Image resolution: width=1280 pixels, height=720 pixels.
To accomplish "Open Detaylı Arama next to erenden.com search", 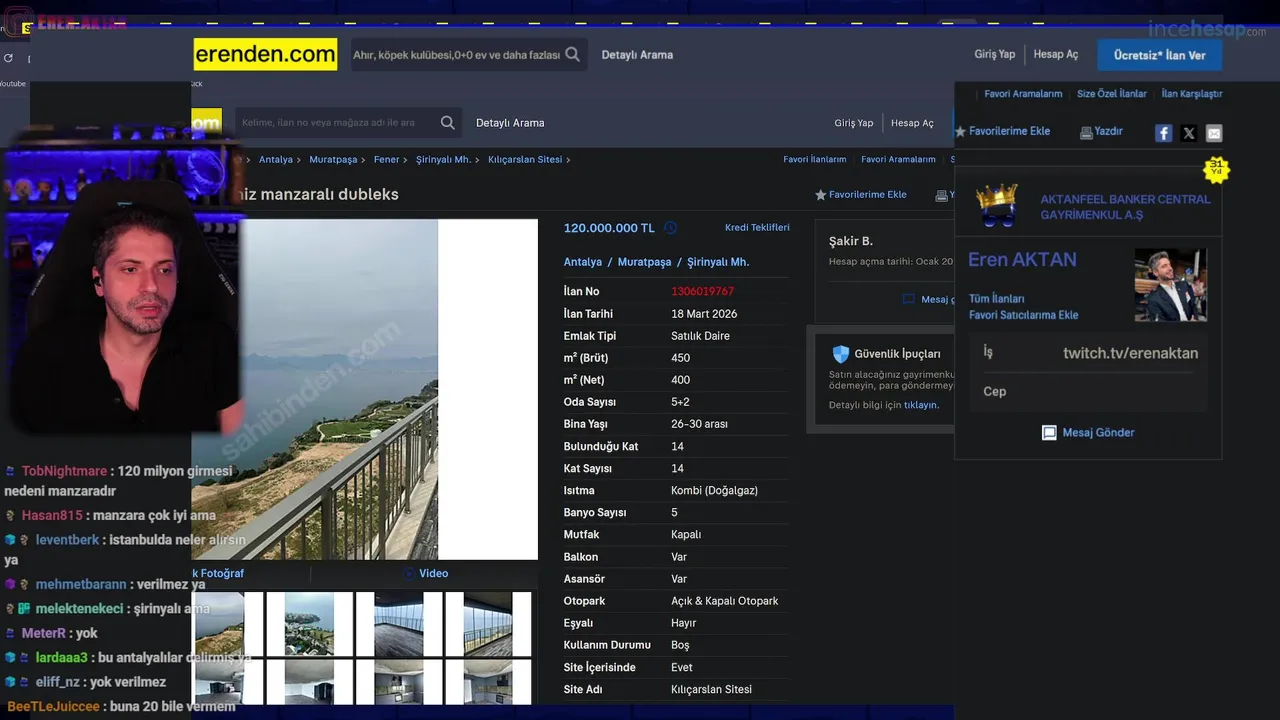I will click(637, 55).
